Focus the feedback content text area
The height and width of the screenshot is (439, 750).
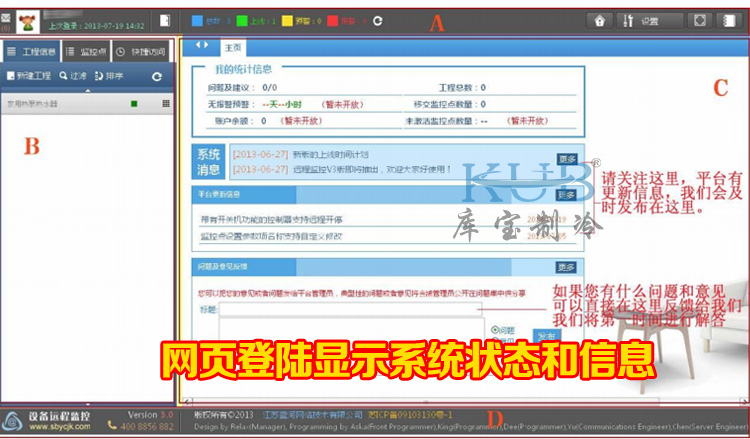352,329
